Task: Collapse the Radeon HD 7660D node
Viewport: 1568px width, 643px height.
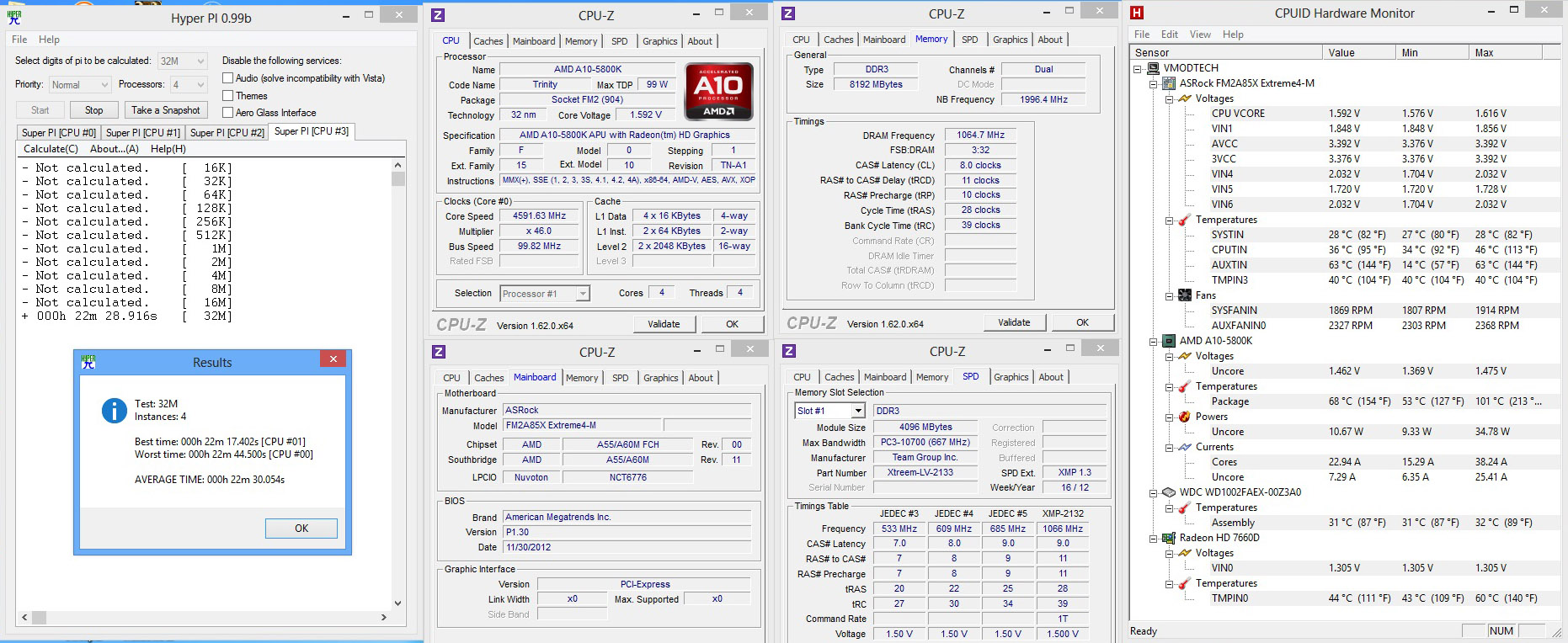Action: (1154, 539)
